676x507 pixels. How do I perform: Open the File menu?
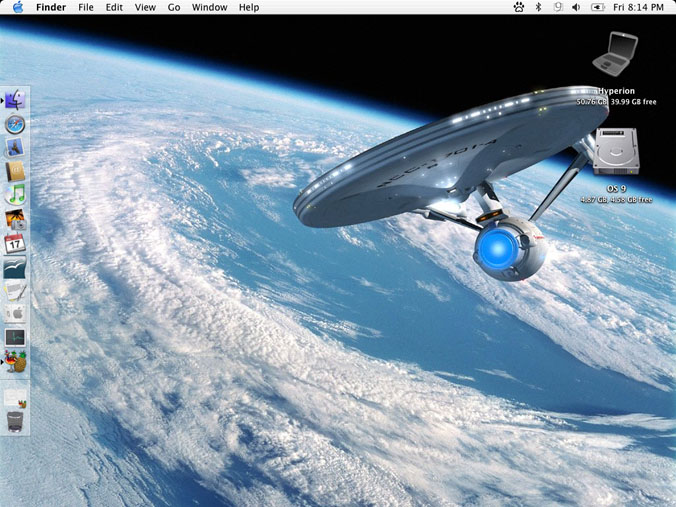click(86, 7)
